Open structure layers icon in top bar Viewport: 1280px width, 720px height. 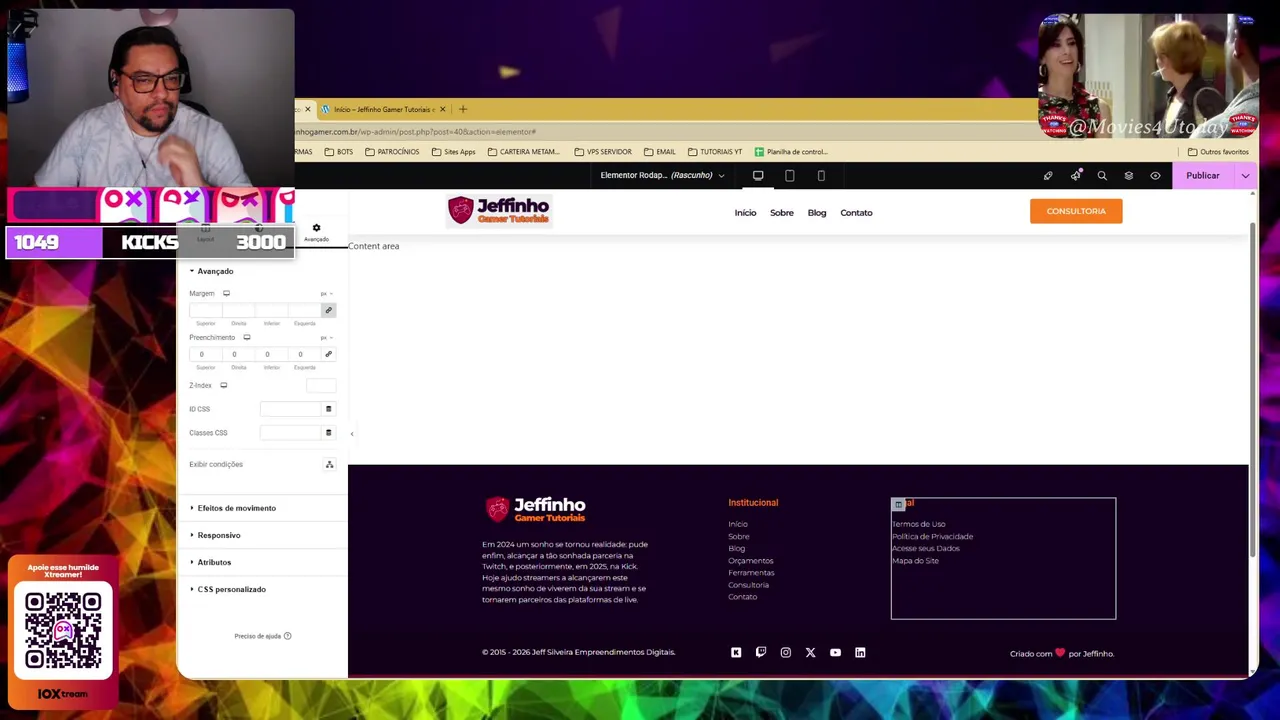1129,176
